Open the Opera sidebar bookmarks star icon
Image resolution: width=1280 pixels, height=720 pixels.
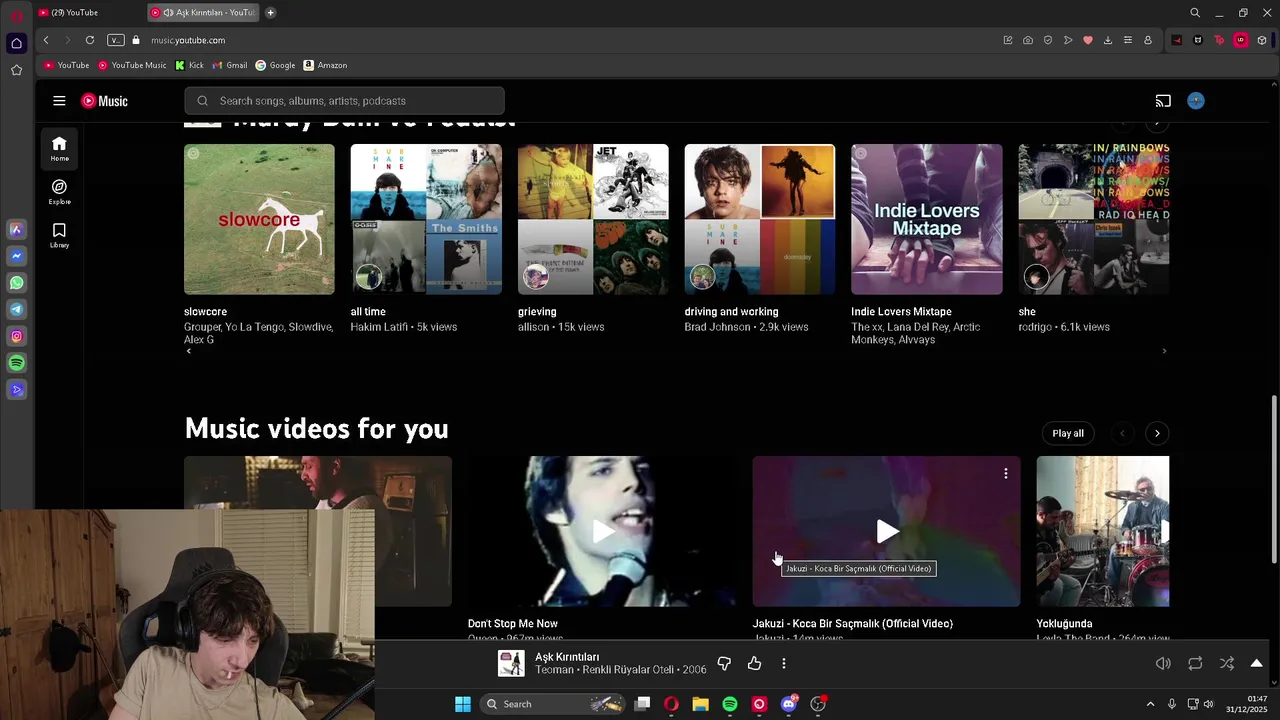[16, 70]
